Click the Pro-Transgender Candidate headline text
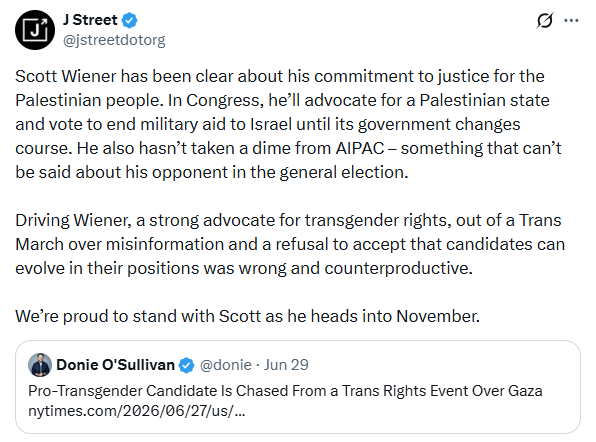Screen dimensions: 596x442 (285, 391)
